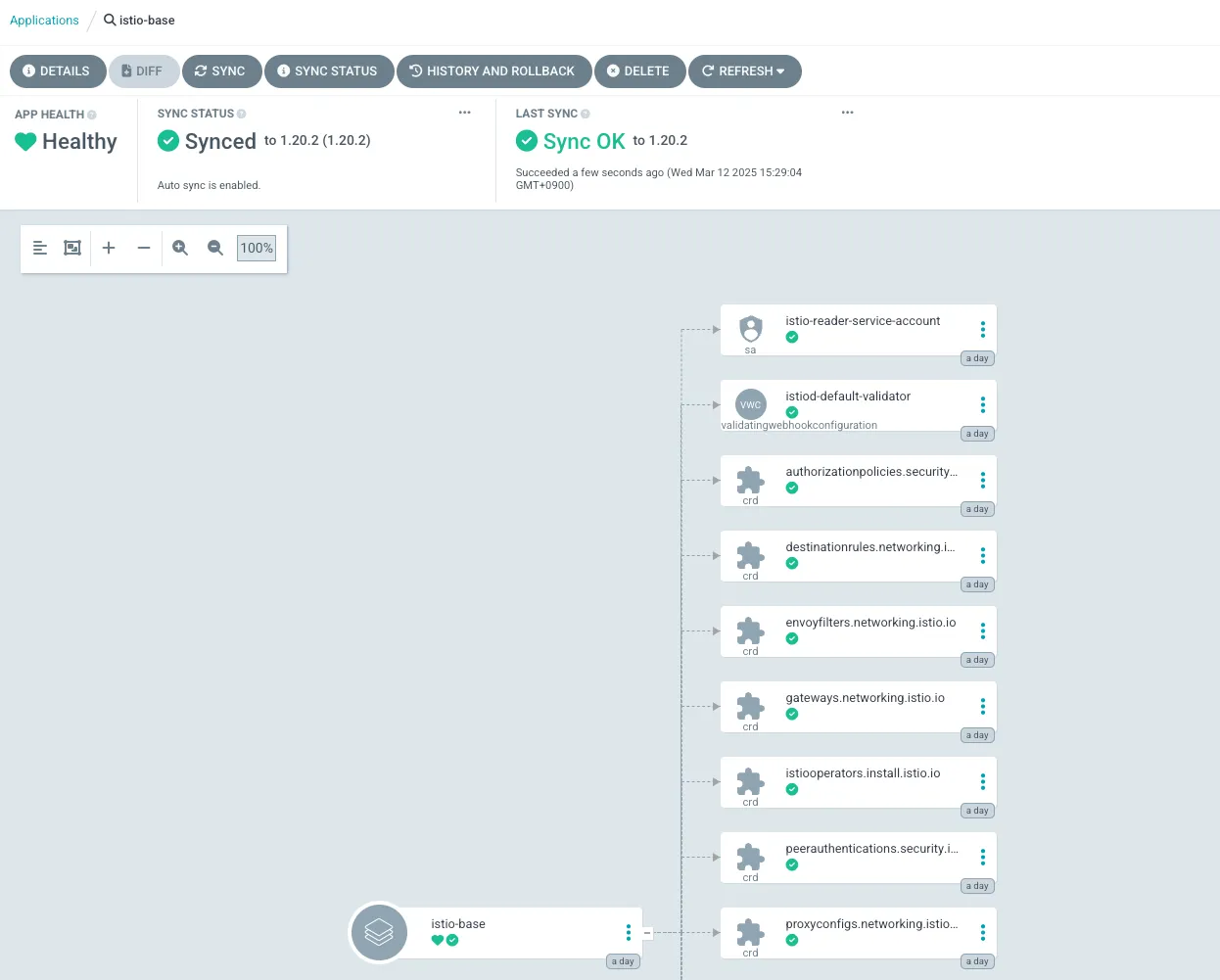The image size is (1220, 980).
Task: Click help icon next to SYNC STATUS
Action: pos(242,114)
